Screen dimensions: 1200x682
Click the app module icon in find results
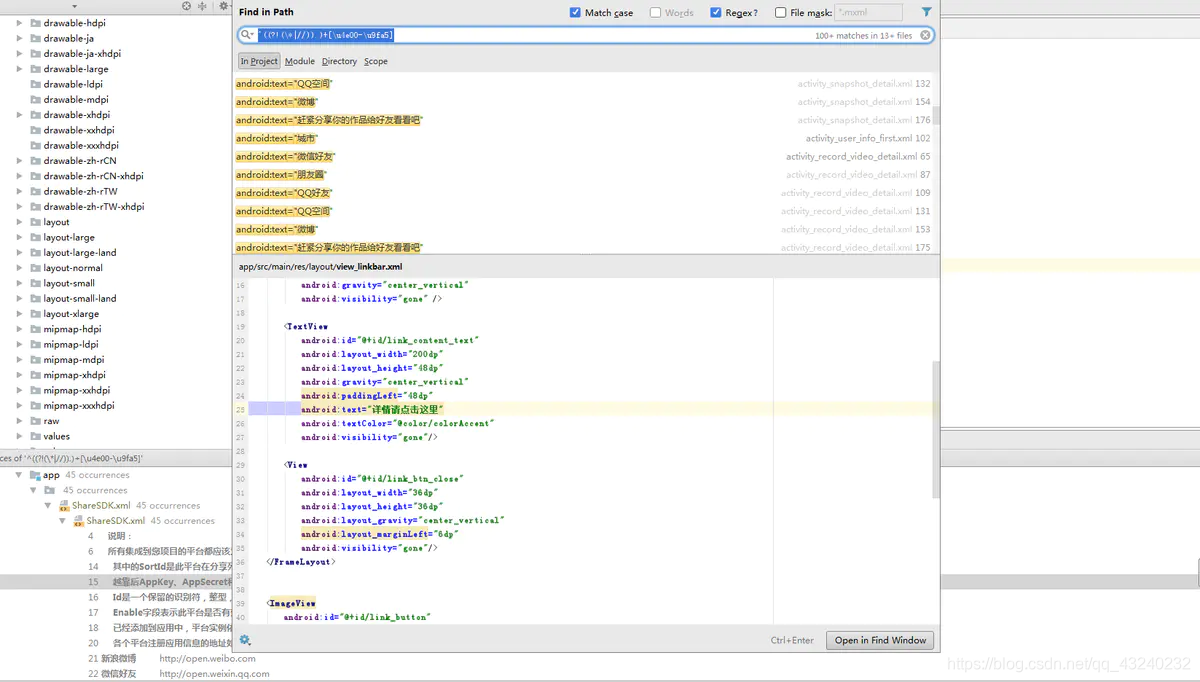[35, 475]
